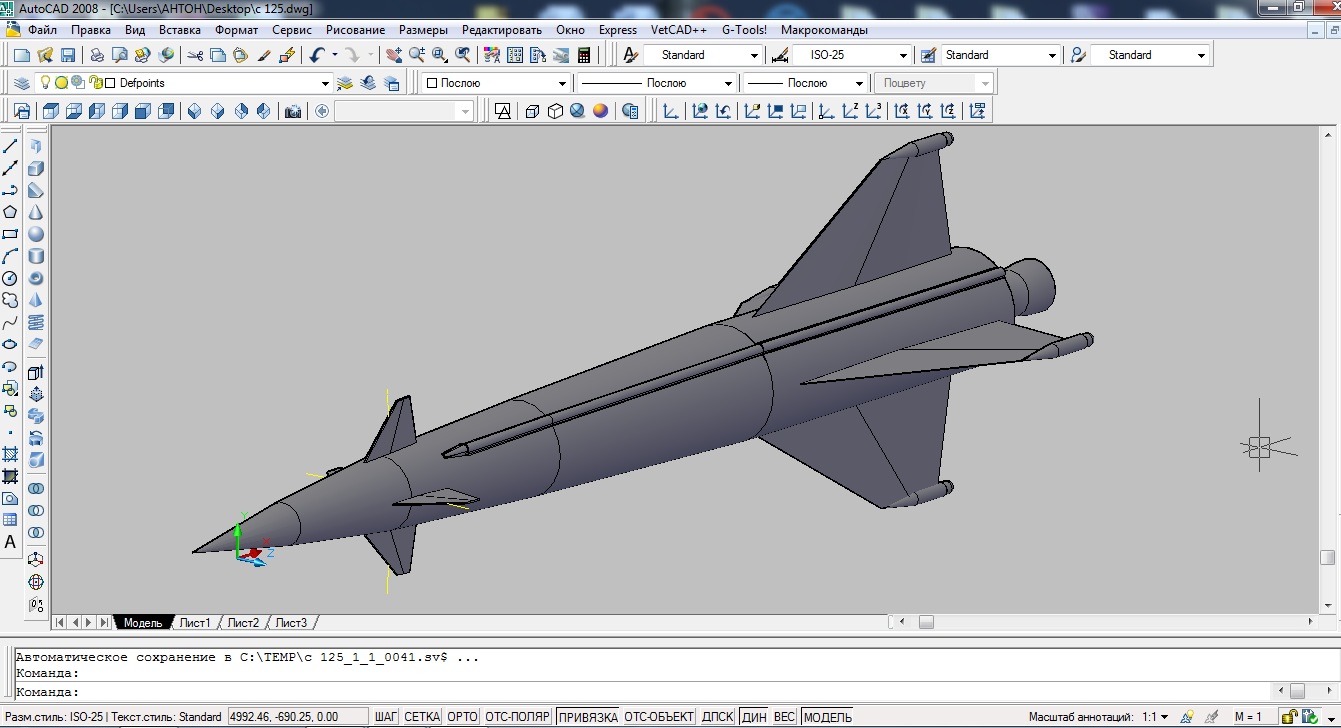This screenshot has height=728, width=1341.
Task: Click the Save floppy disk icon
Action: 68,55
